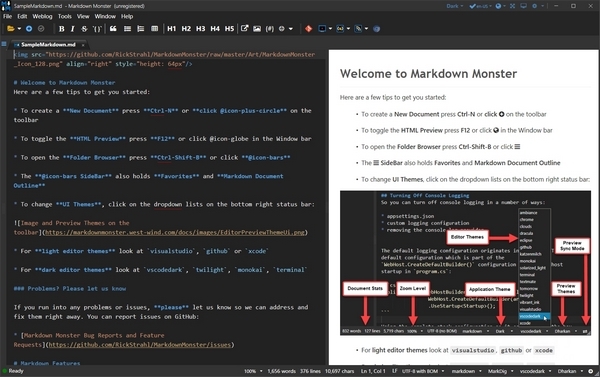Open the settings gear in the title bar
Viewport: 600px width, 377px height.
pyautogui.click(x=535, y=6)
